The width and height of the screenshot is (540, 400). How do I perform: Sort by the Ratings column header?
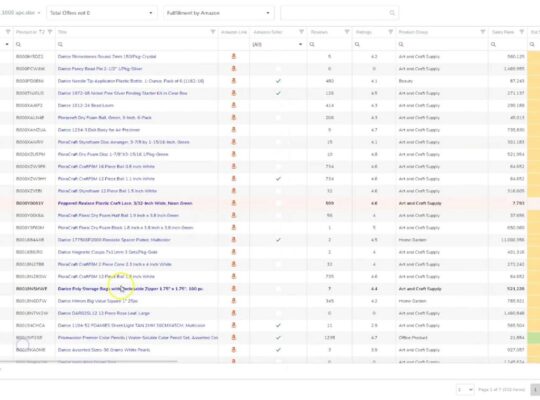tap(364, 32)
